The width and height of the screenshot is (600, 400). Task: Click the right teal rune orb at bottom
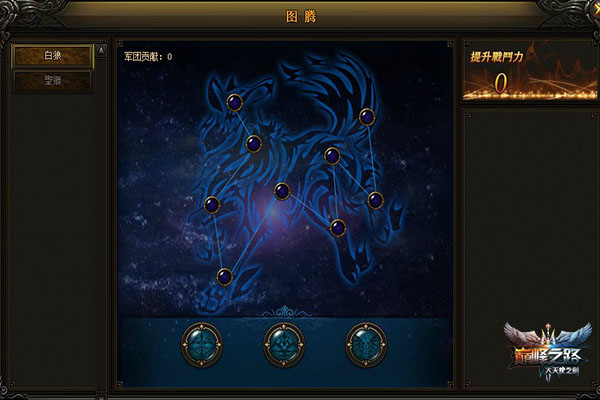[x=366, y=344]
